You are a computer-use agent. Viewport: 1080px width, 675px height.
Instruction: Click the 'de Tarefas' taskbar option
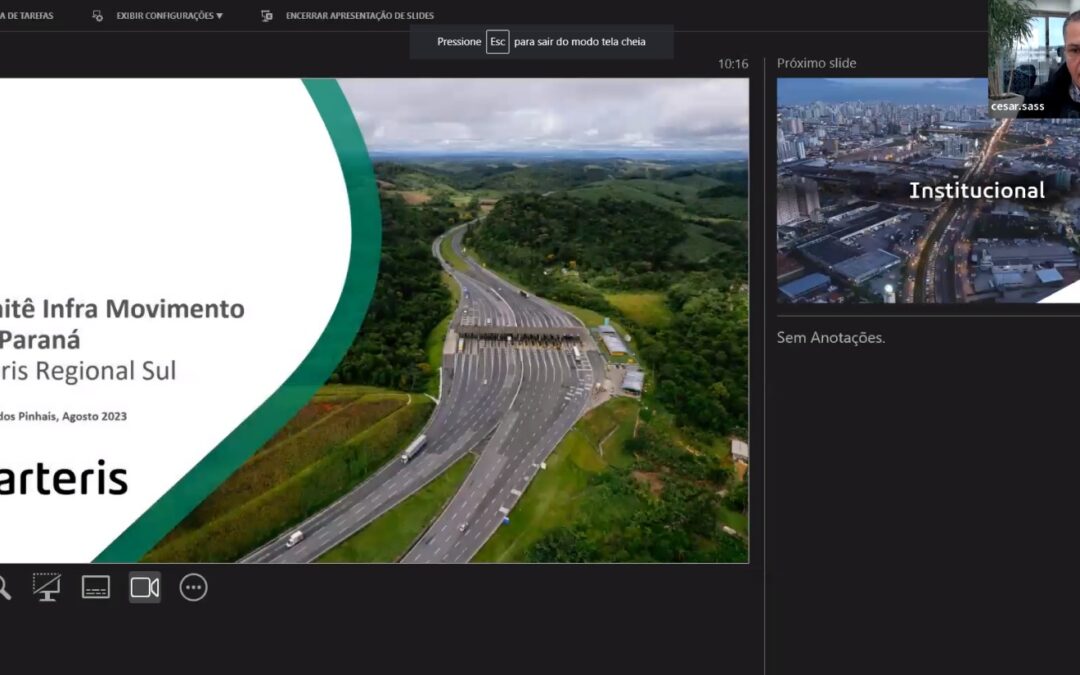(x=26, y=15)
